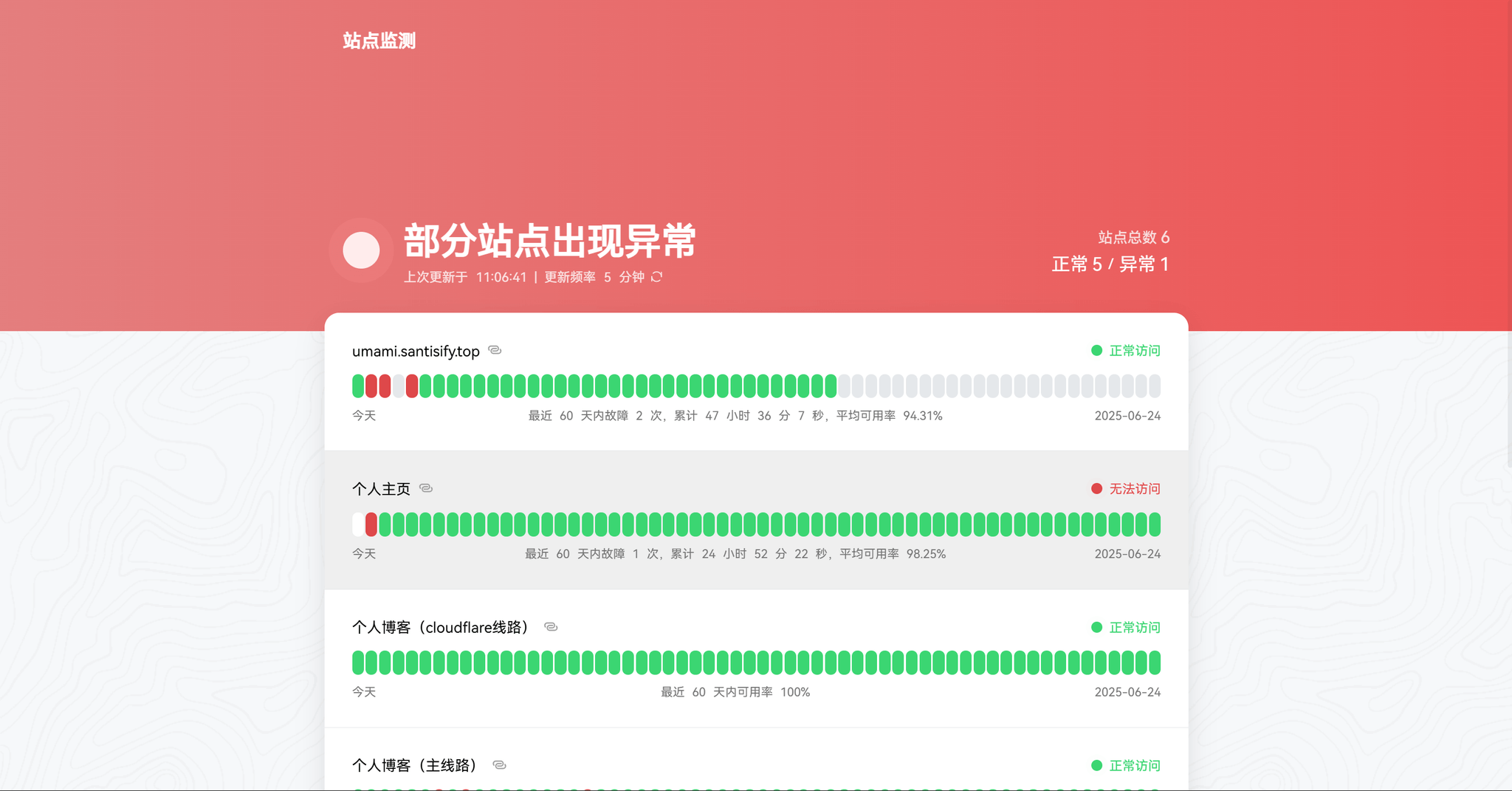
Task: Click the 正常访问 status label for cloudflare线路
Action: point(1133,626)
